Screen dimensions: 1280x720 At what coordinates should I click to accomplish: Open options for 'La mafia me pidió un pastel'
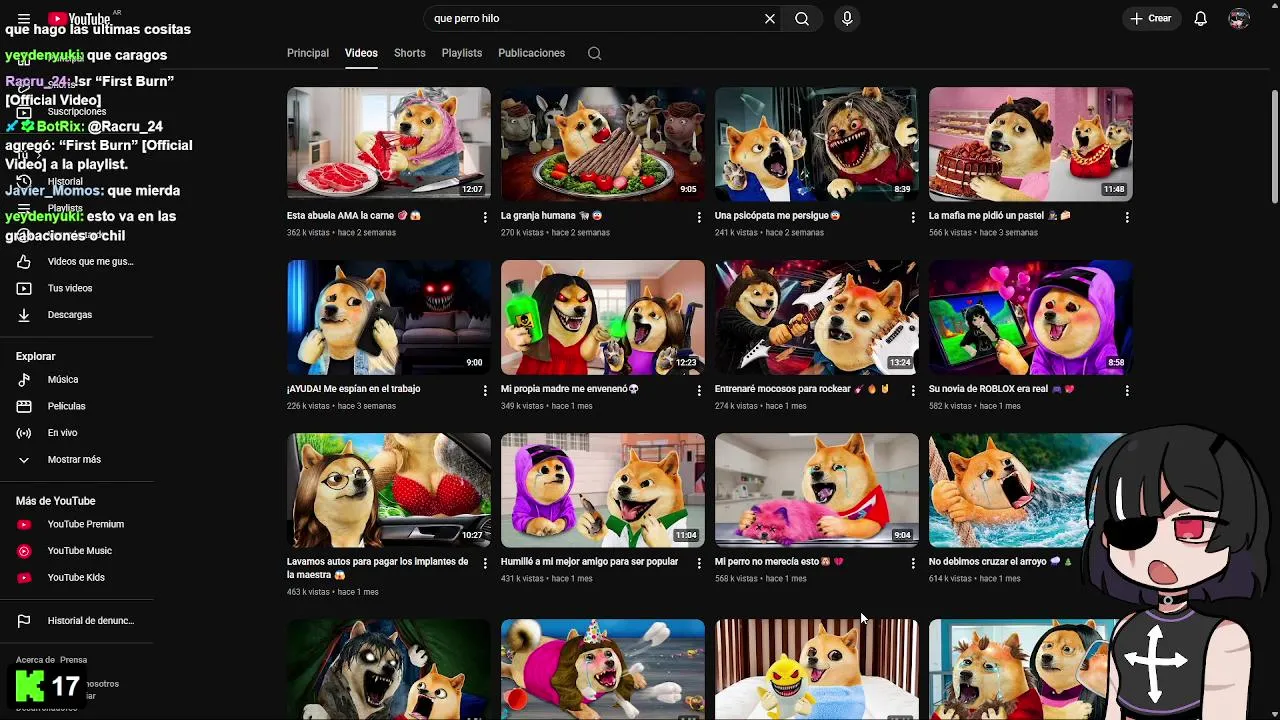(1127, 217)
